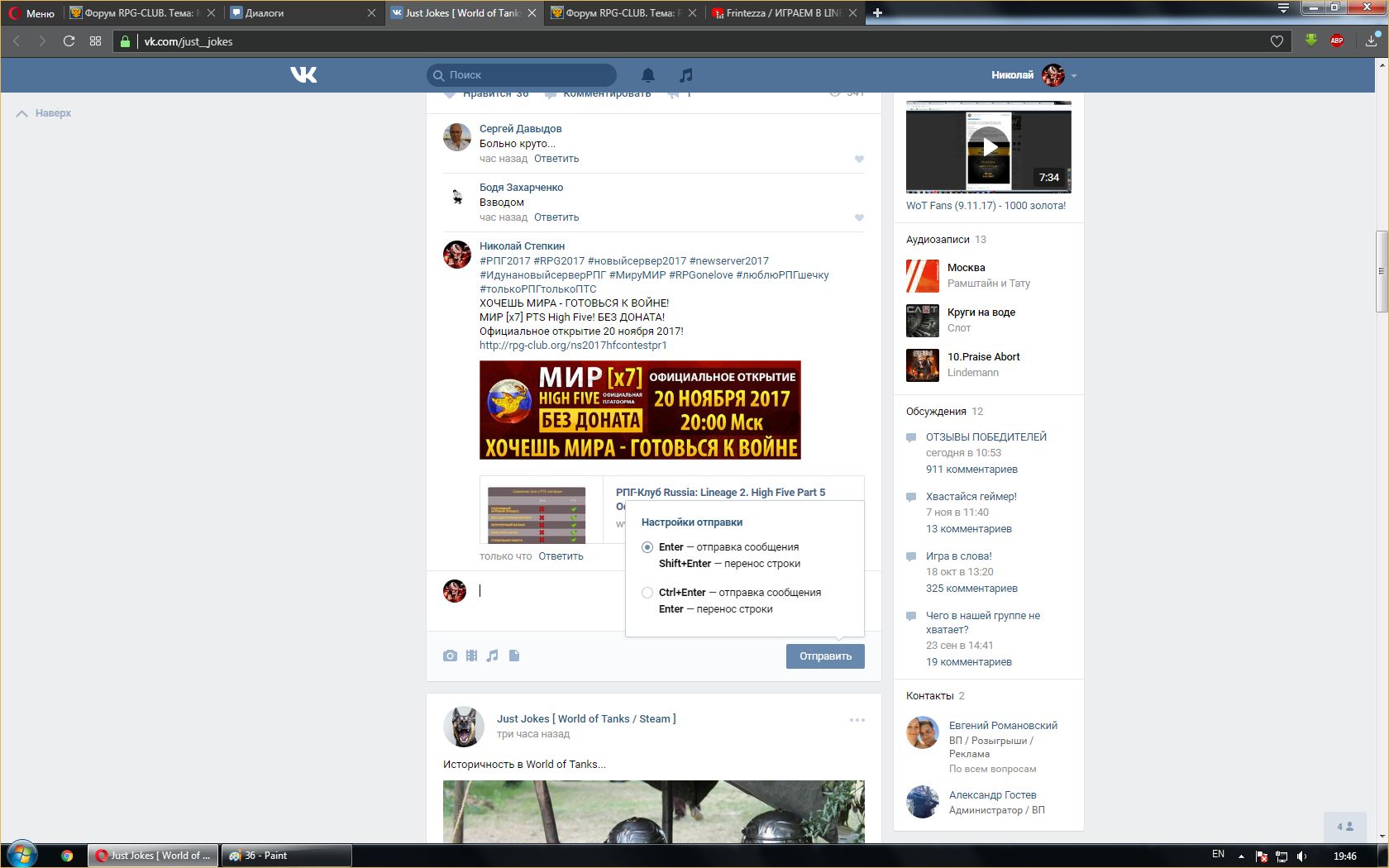Screen dimensions: 1389x868
Task: Open the notifications bell
Action: (x=648, y=75)
